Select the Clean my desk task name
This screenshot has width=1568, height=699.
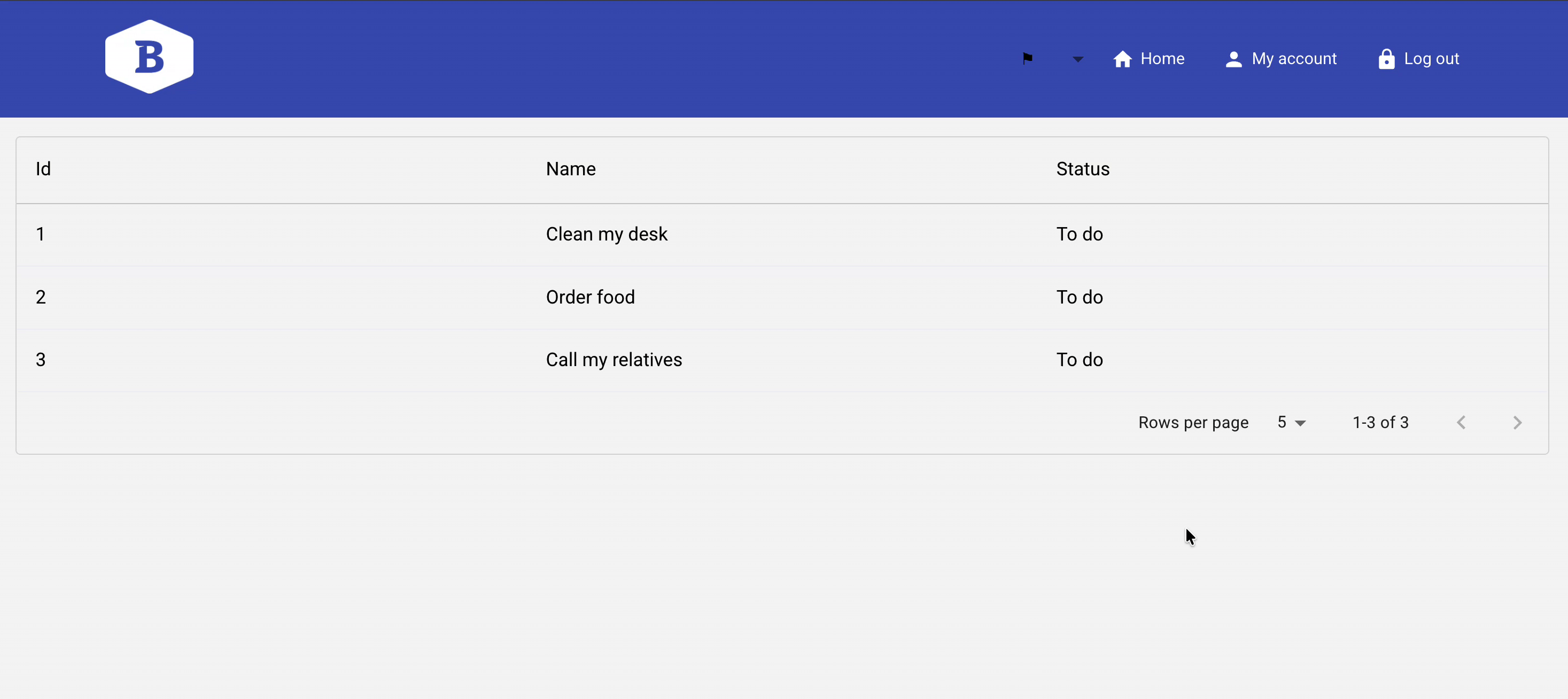click(x=606, y=235)
